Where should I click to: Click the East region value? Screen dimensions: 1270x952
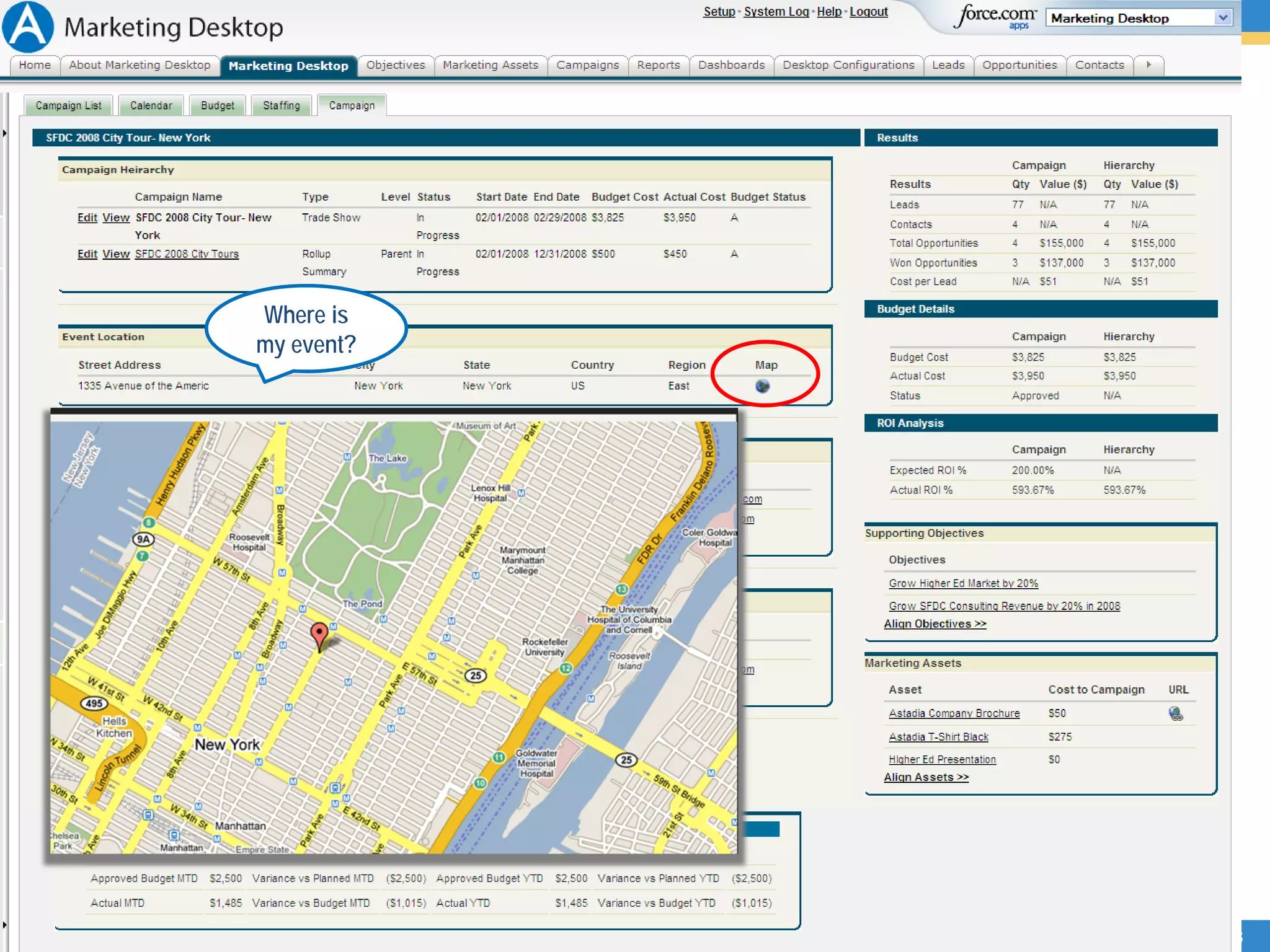678,386
